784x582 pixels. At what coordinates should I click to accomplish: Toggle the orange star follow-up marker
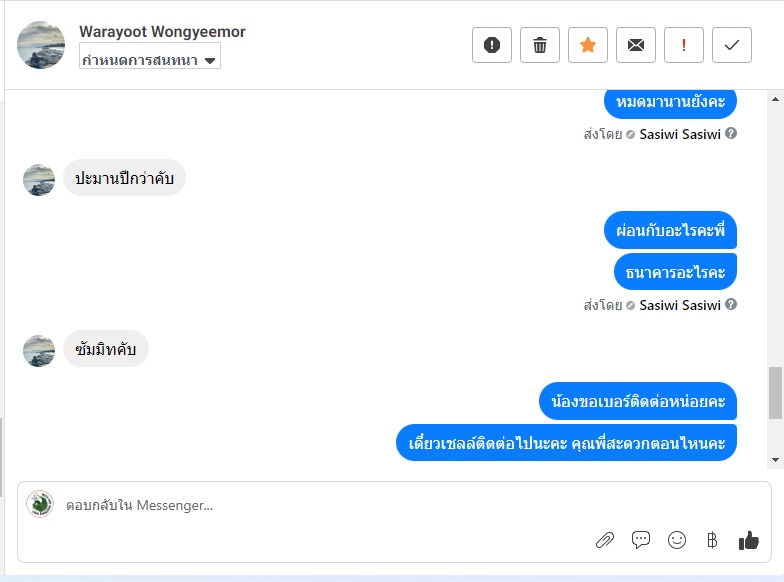click(x=588, y=45)
